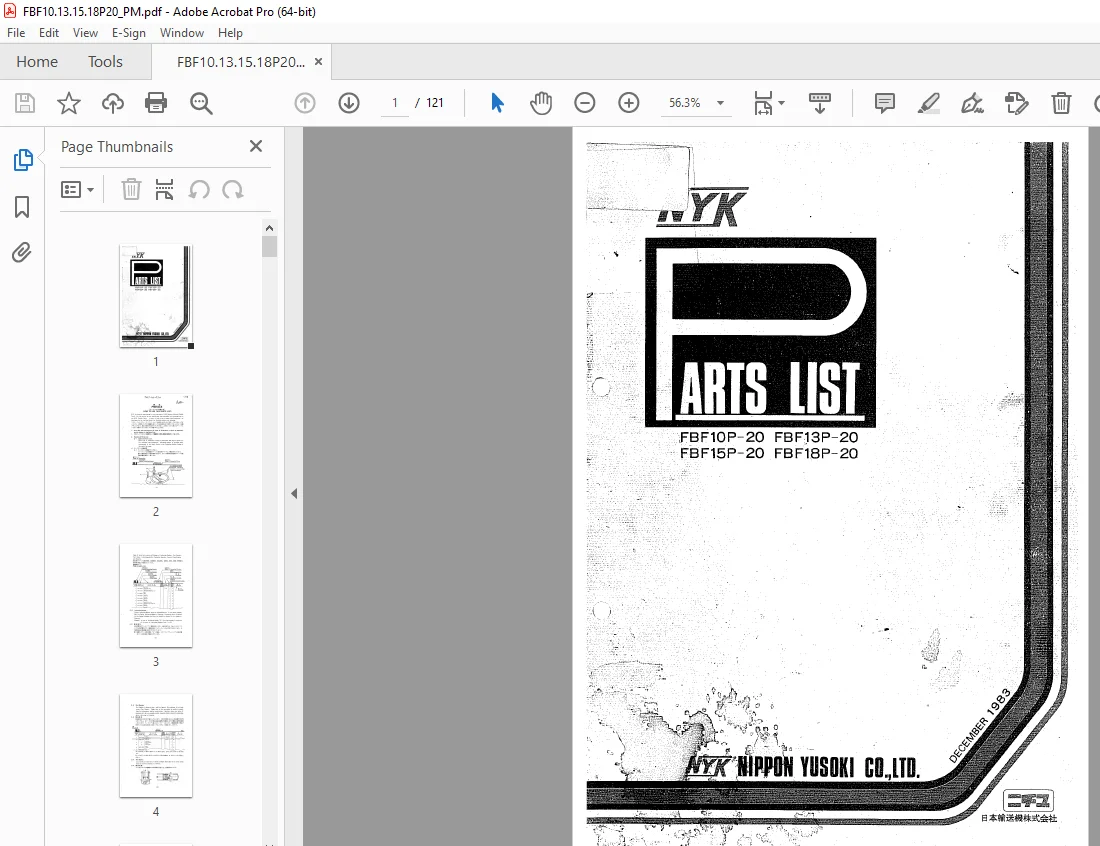Click the print pages thumbnail icon
The height and width of the screenshot is (846, 1100).
click(x=164, y=189)
